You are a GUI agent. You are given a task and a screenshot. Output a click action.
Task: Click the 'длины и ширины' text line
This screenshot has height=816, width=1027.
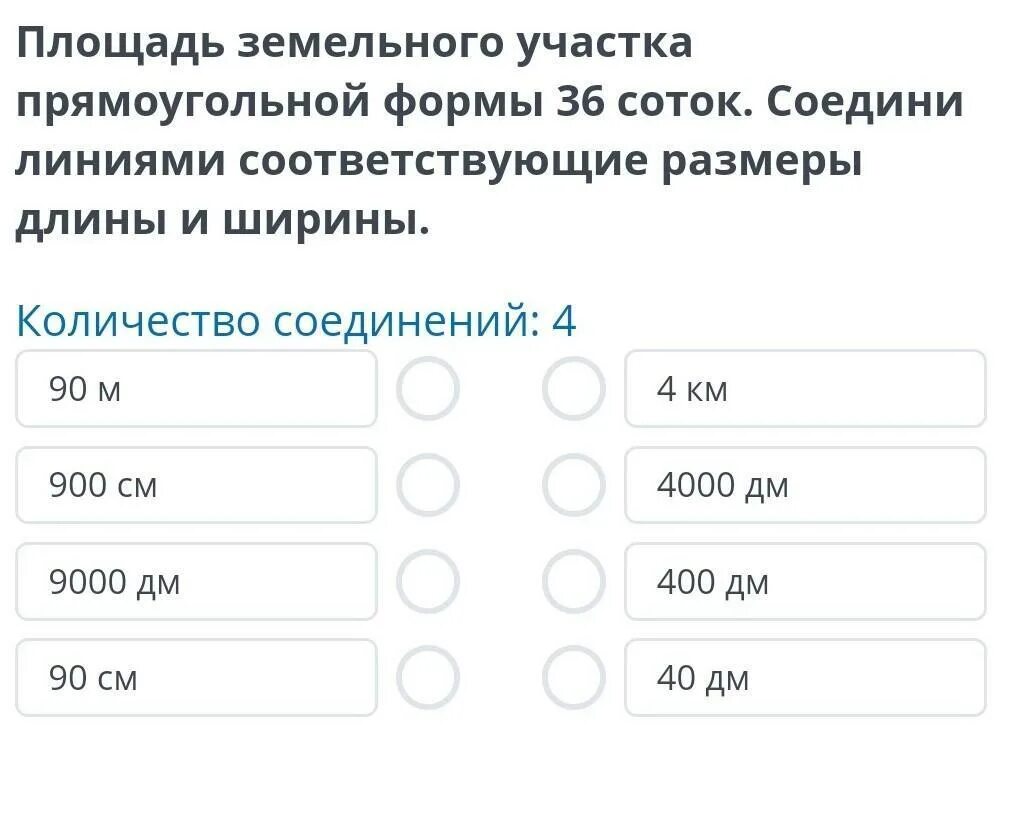pyautogui.click(x=222, y=221)
